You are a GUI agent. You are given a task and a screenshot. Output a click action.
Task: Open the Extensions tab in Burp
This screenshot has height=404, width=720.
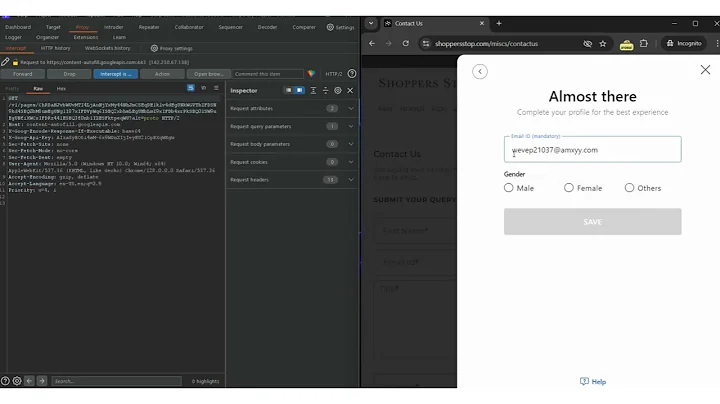pos(86,37)
